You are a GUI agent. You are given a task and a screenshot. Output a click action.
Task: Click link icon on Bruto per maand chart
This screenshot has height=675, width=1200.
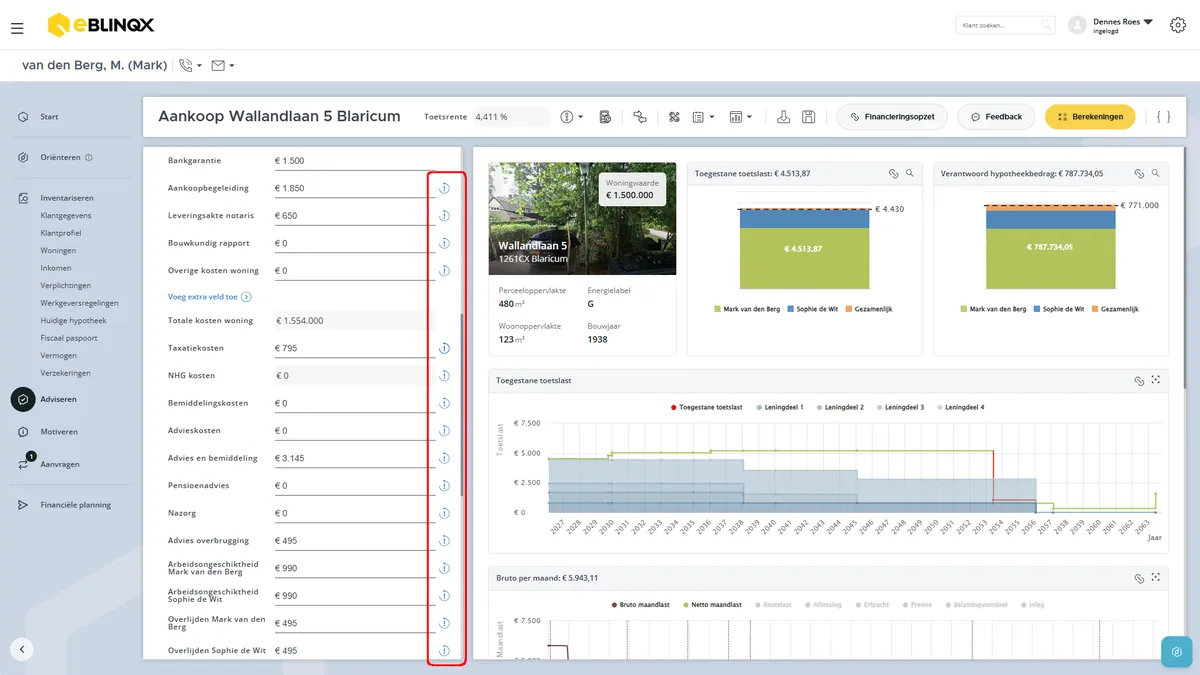click(x=1138, y=578)
